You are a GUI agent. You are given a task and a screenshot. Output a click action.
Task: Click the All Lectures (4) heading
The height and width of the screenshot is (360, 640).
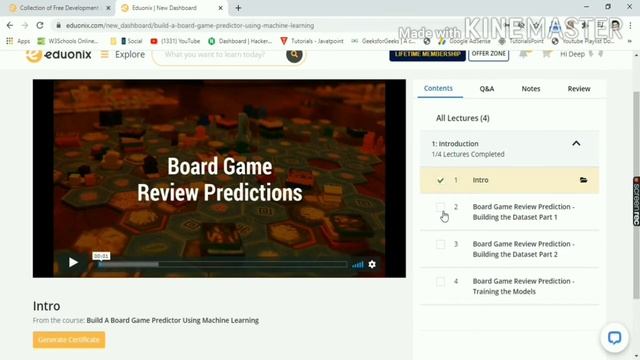click(x=462, y=118)
